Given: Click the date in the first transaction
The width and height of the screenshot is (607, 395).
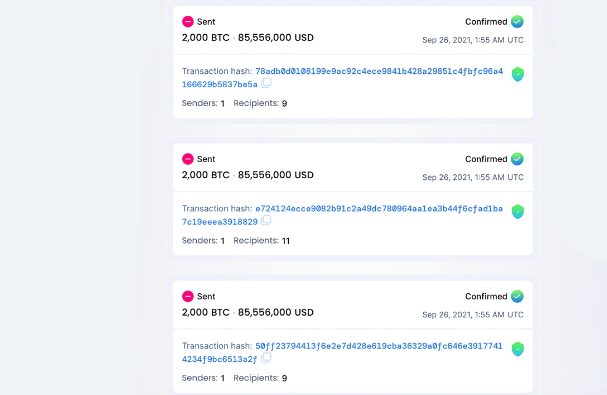Looking at the screenshot, I should click(473, 40).
